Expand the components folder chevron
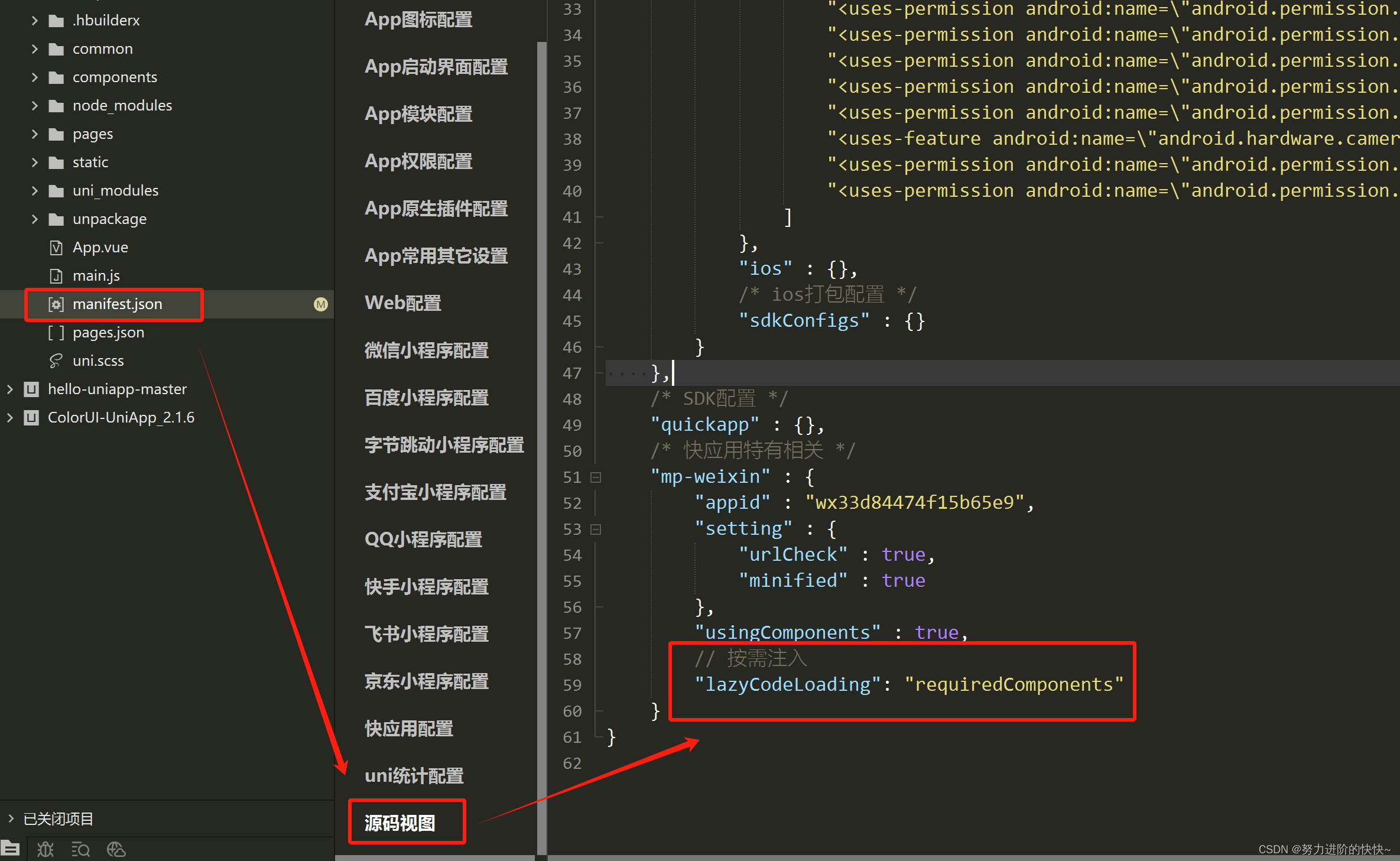 click(x=34, y=77)
